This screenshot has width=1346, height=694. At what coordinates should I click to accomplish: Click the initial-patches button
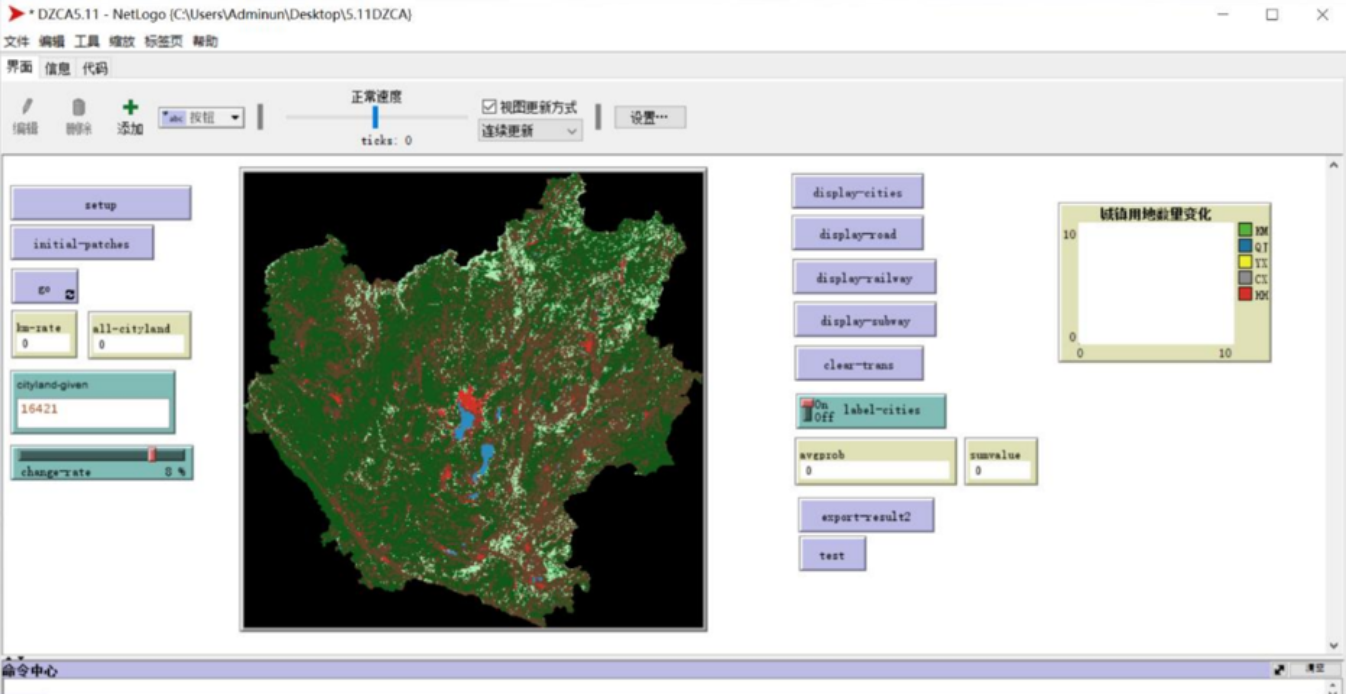[83, 242]
